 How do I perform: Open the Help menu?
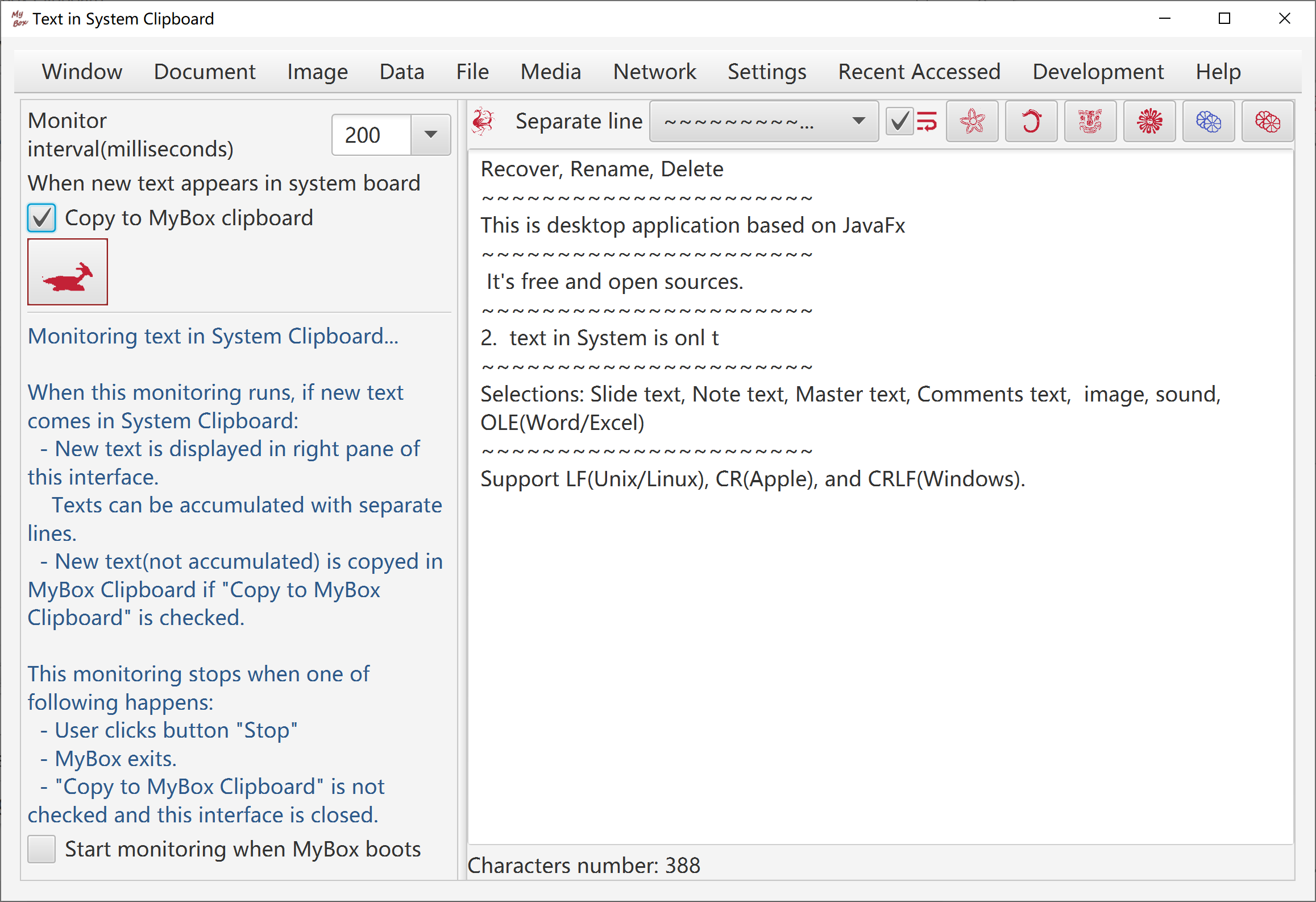click(x=1218, y=72)
